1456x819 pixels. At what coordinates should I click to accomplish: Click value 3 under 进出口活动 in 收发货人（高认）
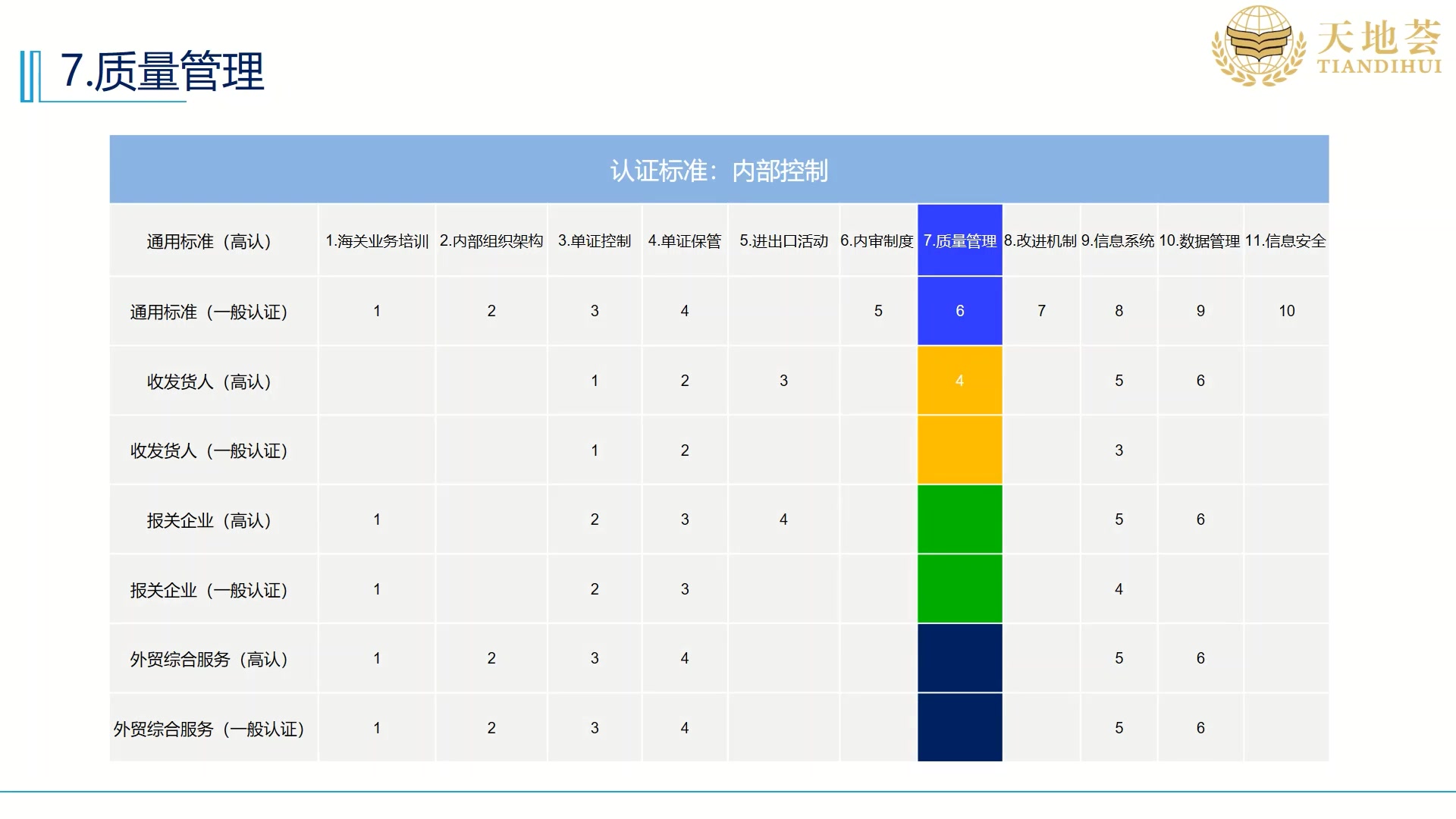pos(783,381)
